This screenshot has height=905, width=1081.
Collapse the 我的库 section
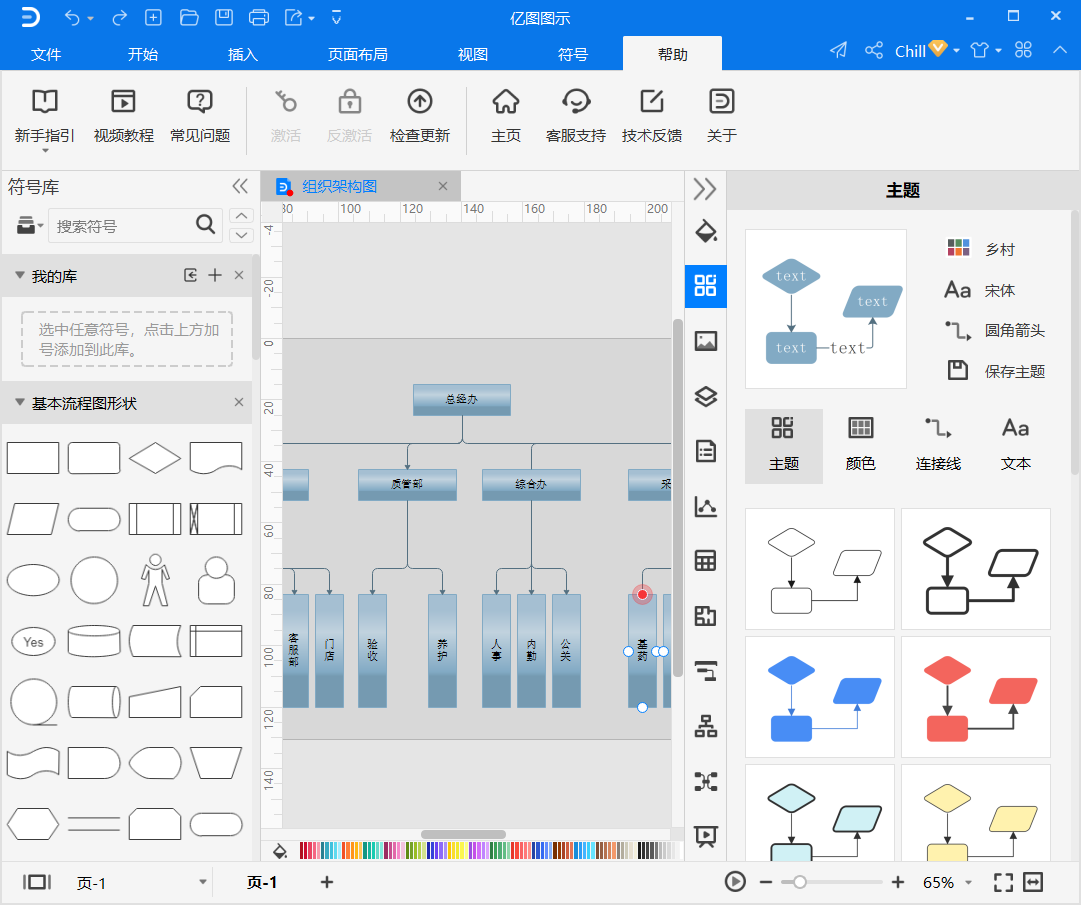(19, 275)
